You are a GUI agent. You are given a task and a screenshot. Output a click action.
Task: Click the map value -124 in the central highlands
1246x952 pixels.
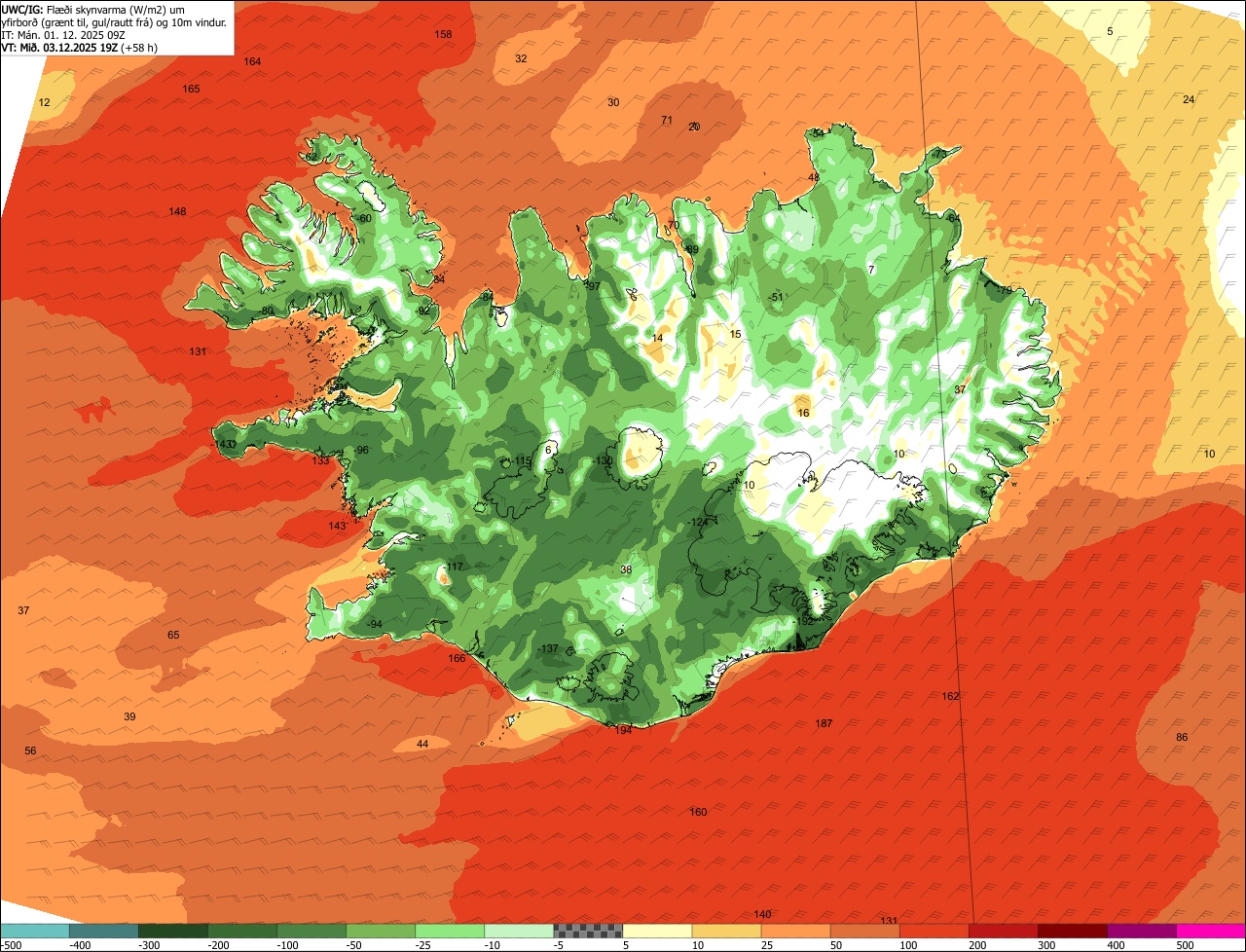click(698, 523)
